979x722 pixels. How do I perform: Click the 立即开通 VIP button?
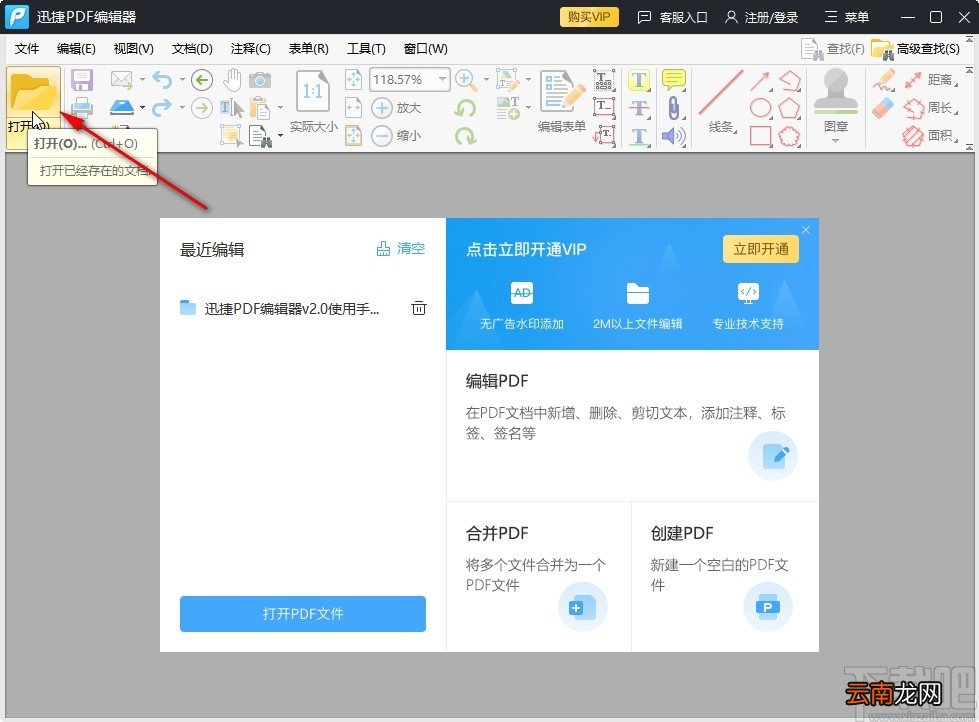coord(760,249)
